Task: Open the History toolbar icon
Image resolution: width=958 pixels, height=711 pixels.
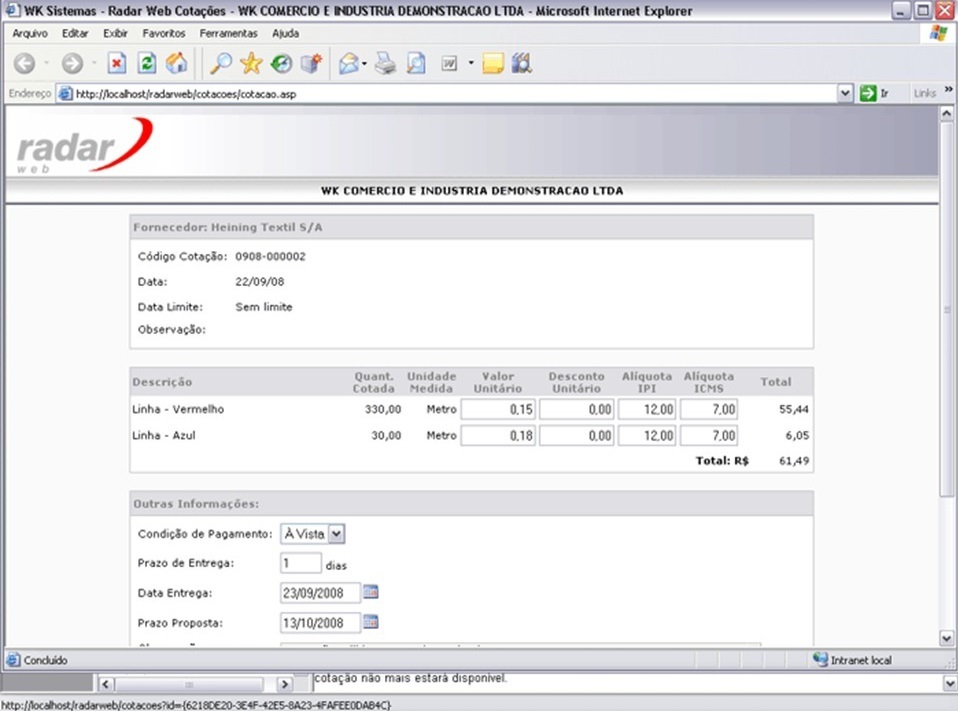Action: [x=281, y=64]
